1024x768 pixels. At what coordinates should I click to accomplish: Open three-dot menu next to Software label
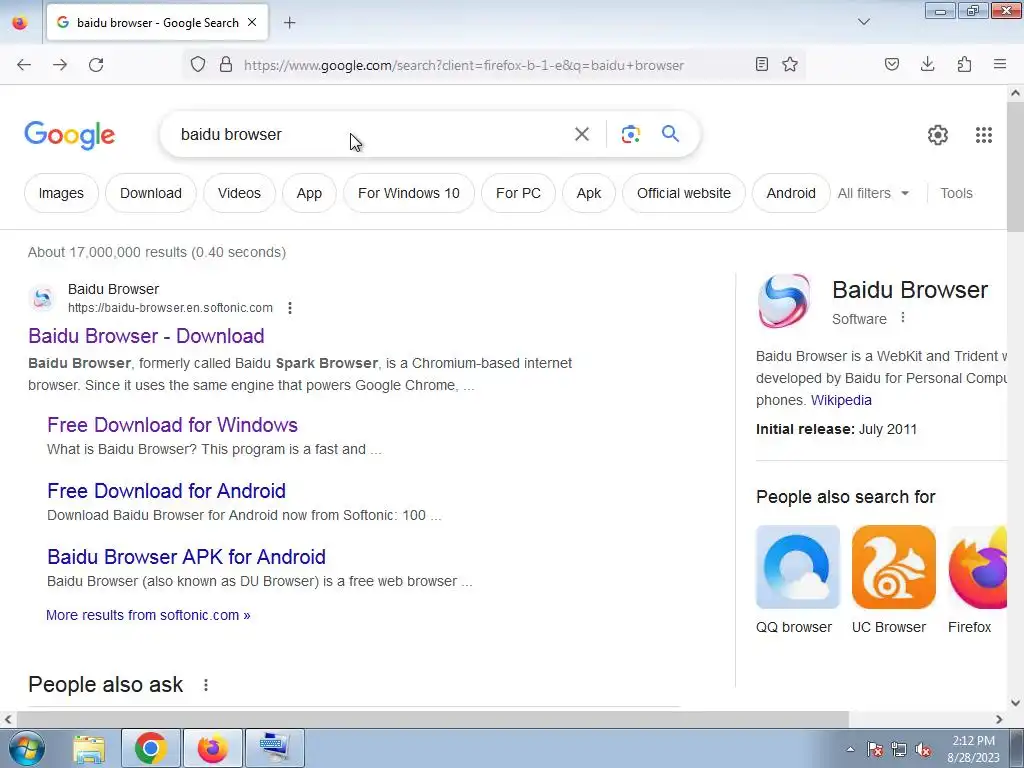tap(903, 318)
